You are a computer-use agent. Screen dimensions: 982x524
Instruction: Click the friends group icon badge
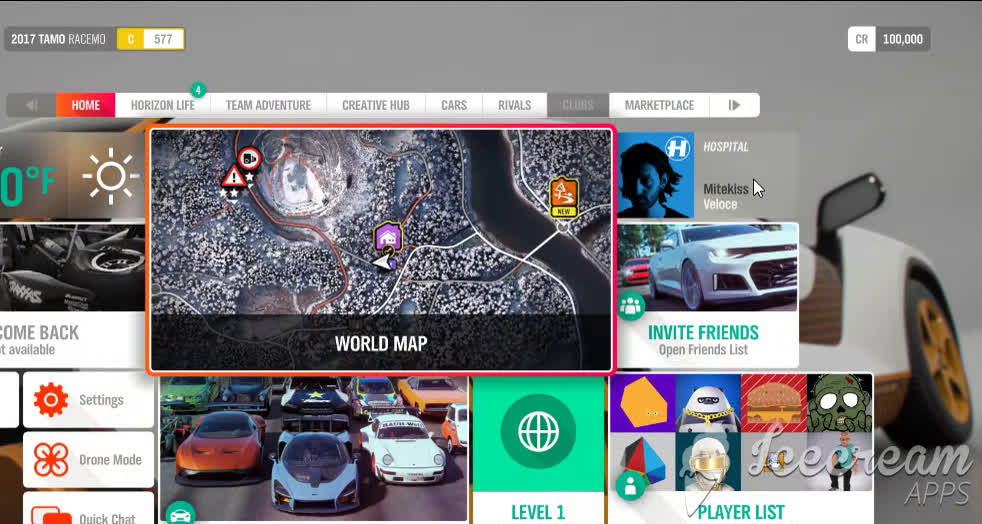[x=631, y=306]
